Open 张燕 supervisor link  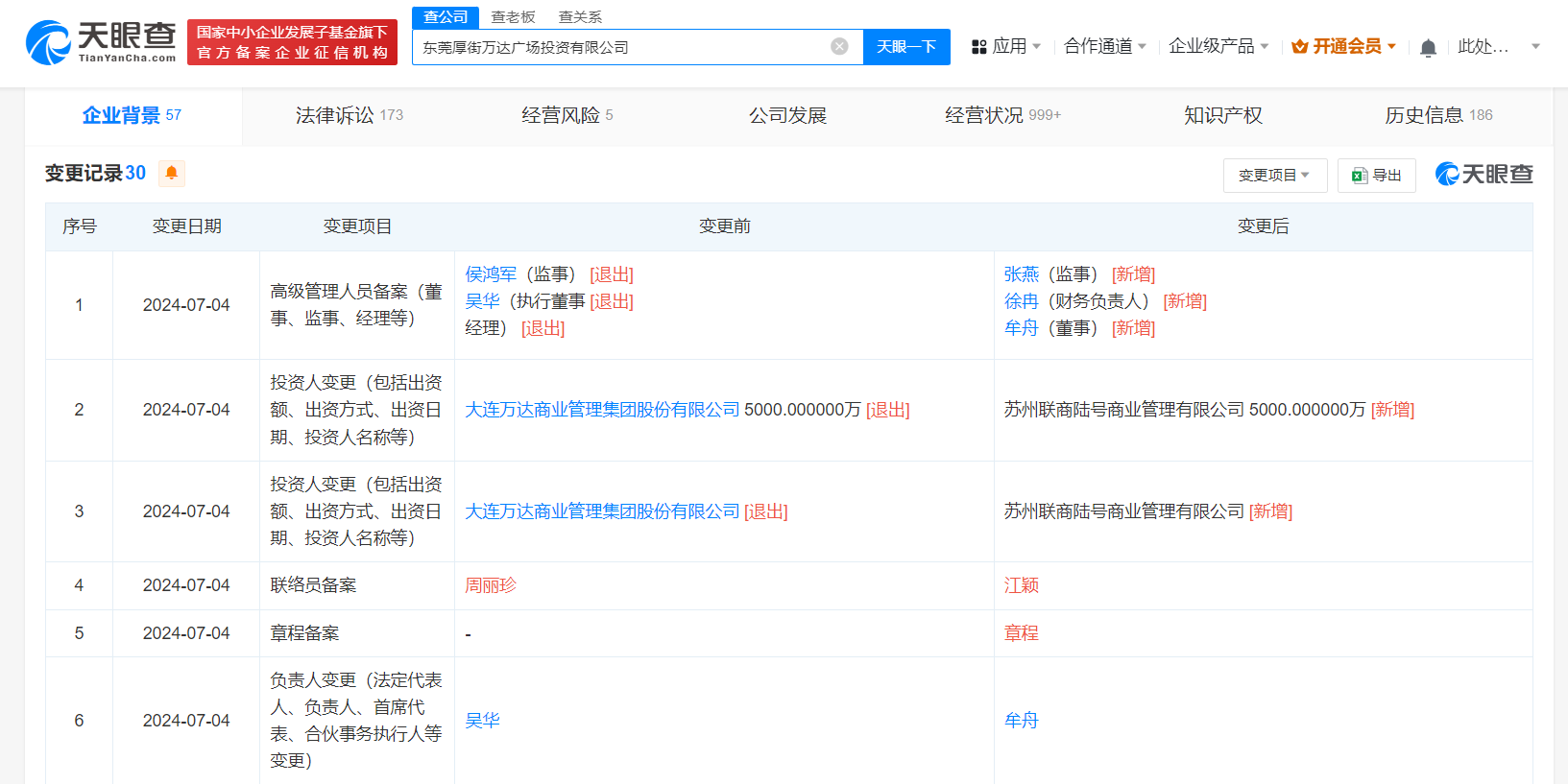pyautogui.click(x=1022, y=274)
